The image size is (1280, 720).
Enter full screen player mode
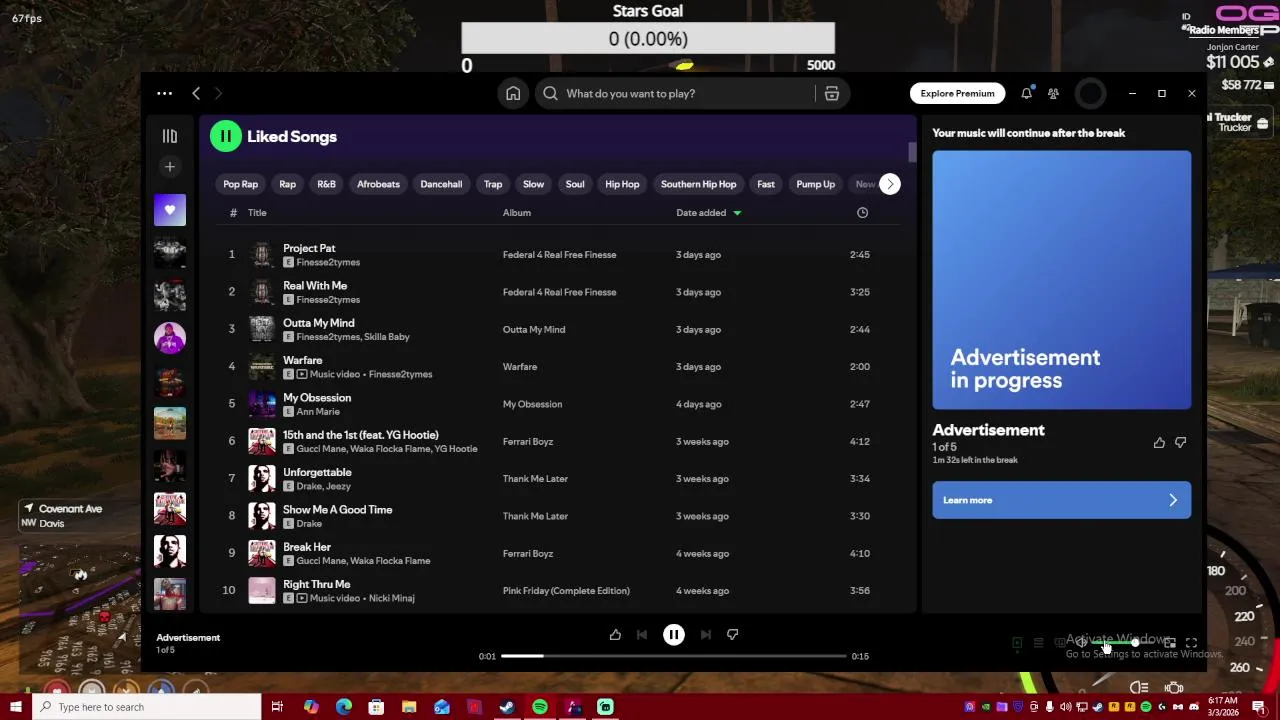coord(1191,643)
